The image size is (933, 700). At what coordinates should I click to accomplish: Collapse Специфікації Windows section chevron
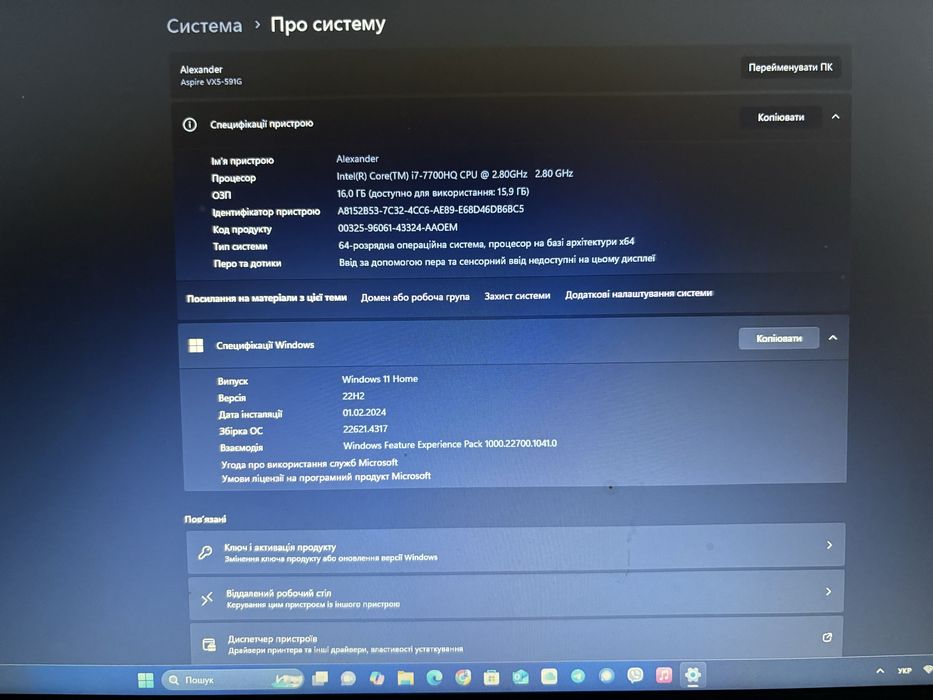pyautogui.click(x=833, y=338)
